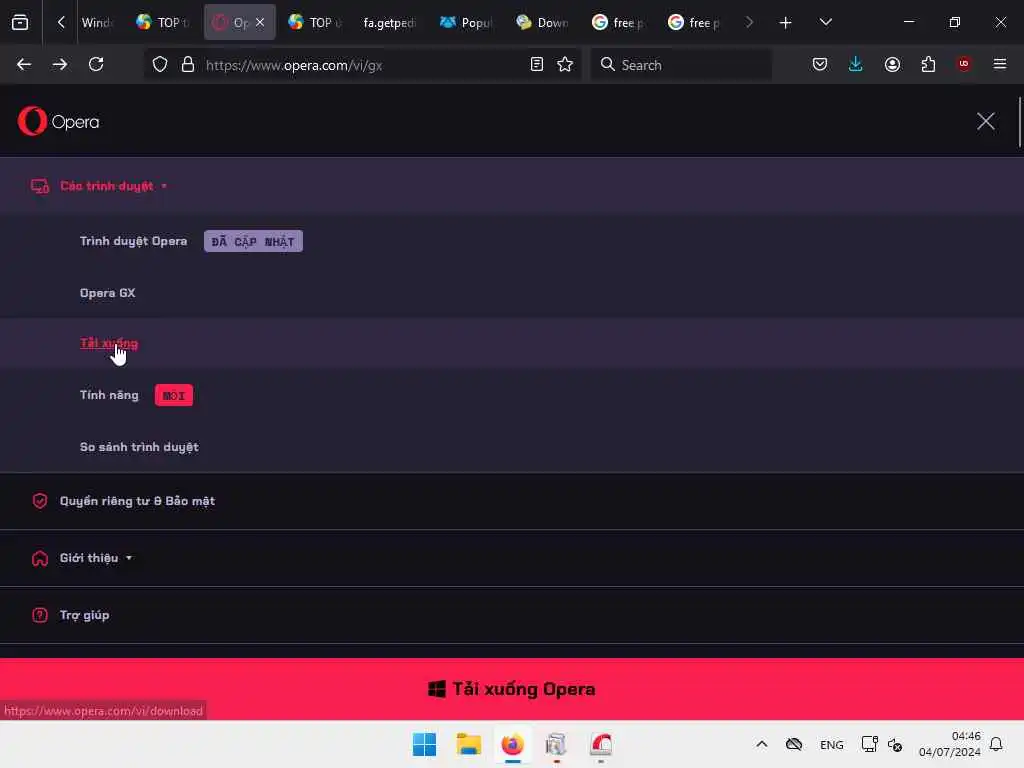Open the Windows Start menu
Image resolution: width=1024 pixels, height=768 pixels.
pyautogui.click(x=424, y=744)
